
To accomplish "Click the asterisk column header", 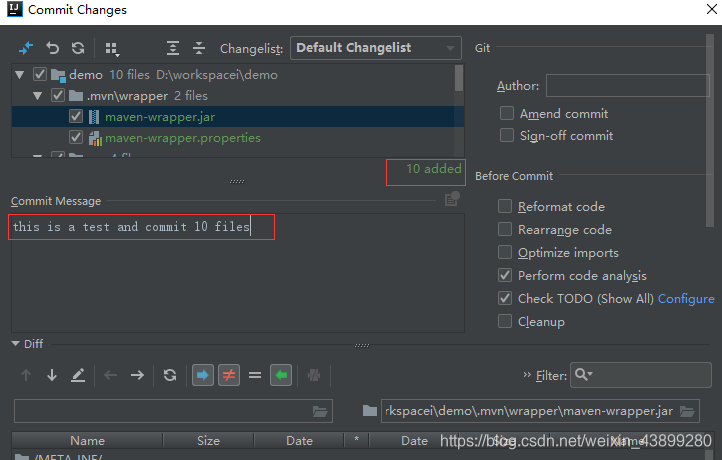I will [x=356, y=441].
